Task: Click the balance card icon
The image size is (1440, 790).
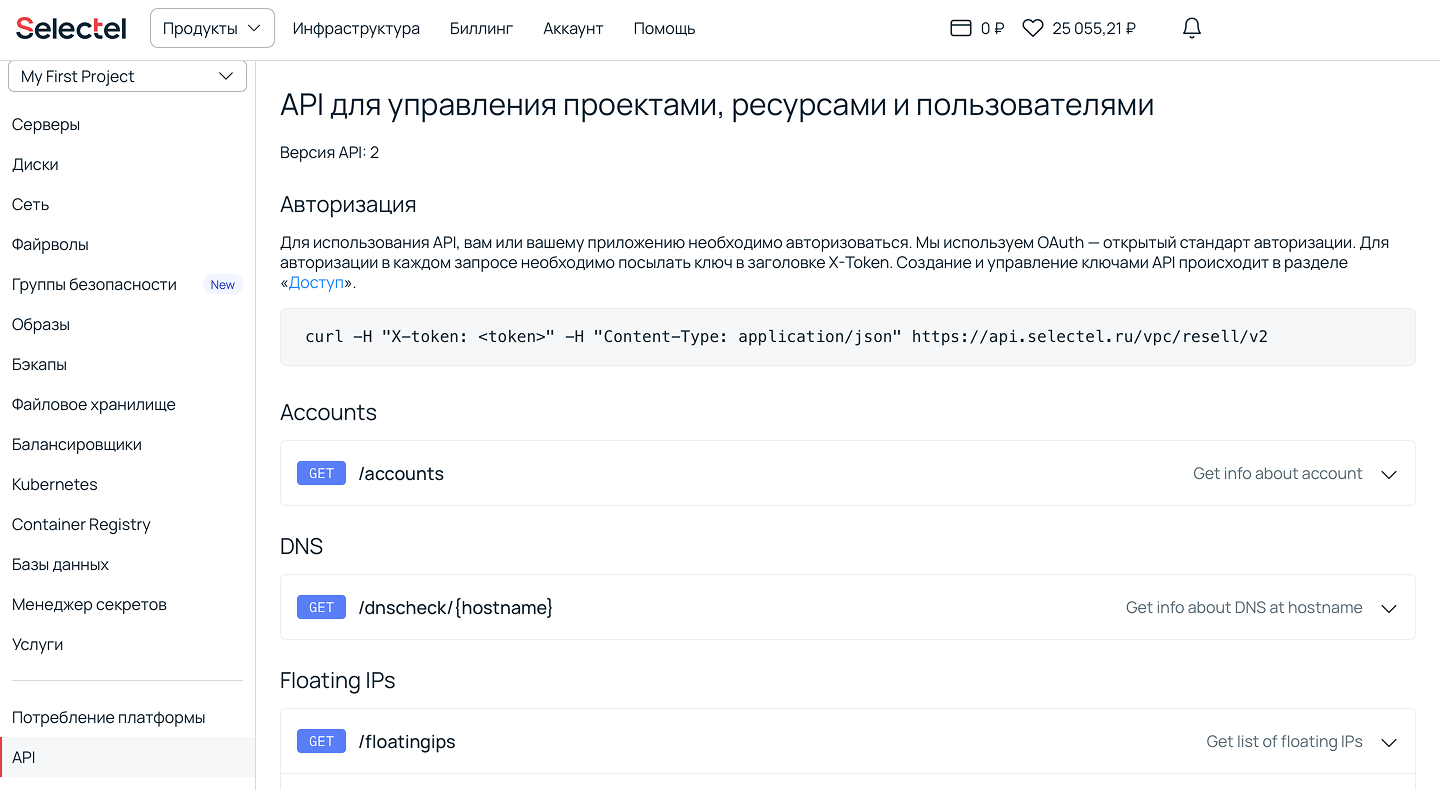Action: click(x=960, y=28)
